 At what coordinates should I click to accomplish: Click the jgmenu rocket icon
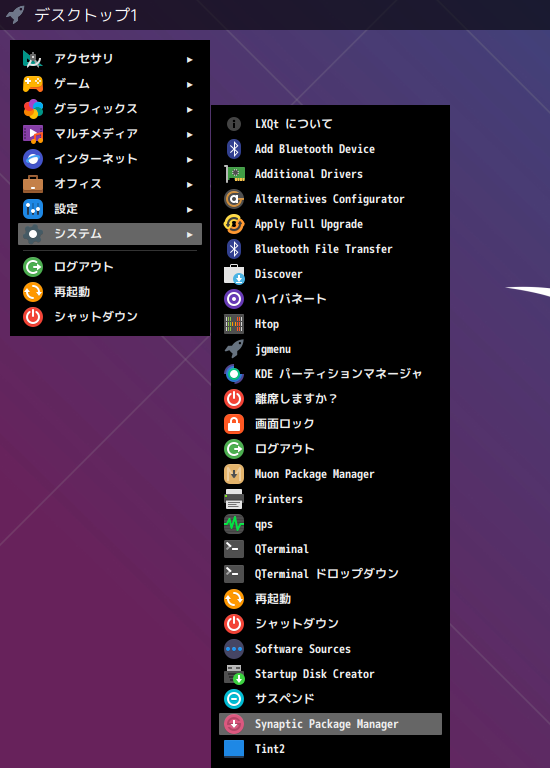coord(234,349)
